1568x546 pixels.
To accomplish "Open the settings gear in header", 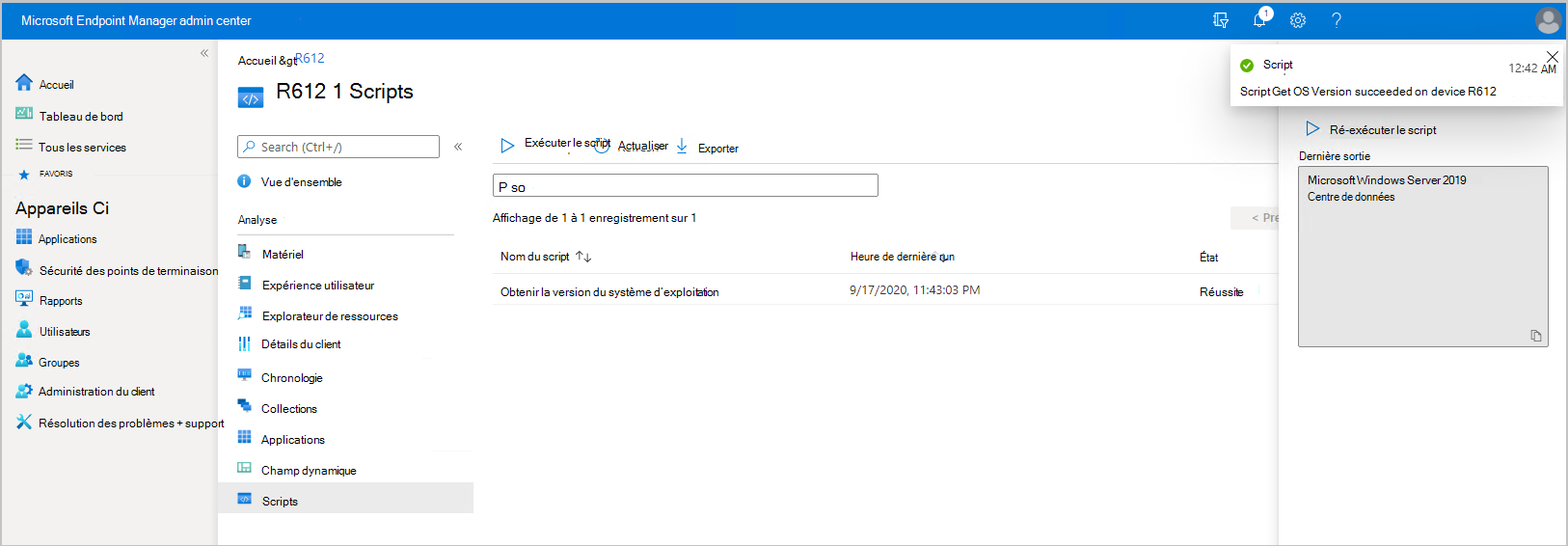I will (1298, 20).
